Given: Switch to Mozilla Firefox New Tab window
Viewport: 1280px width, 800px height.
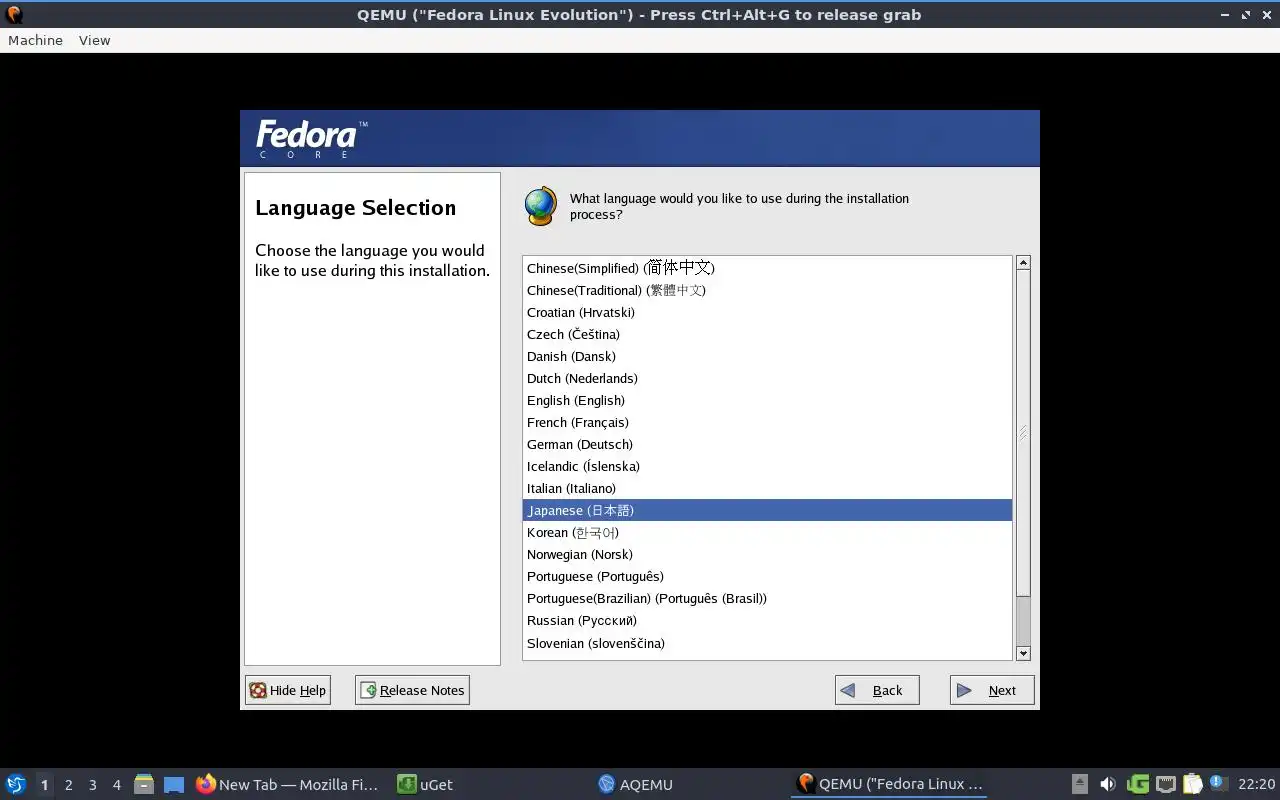Looking at the screenshot, I should point(288,784).
